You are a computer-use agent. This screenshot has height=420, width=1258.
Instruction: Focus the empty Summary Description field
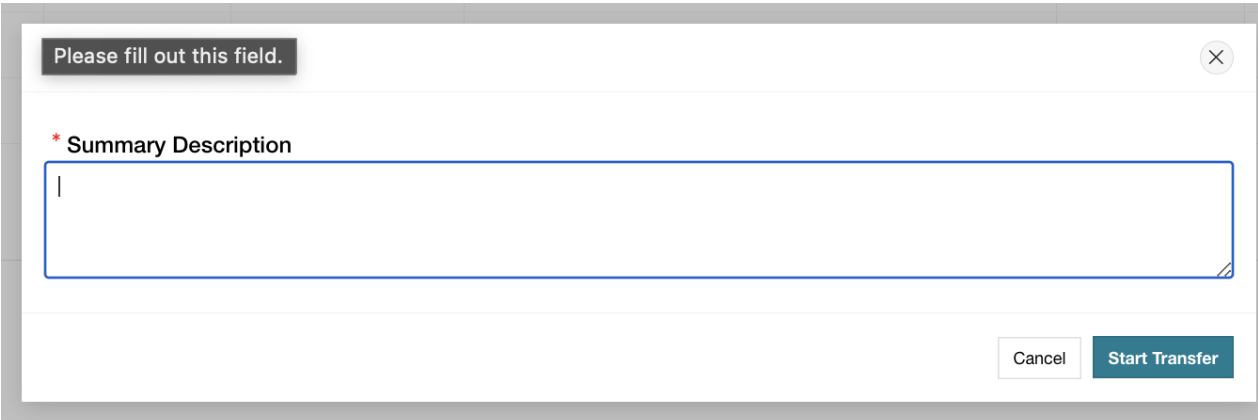coord(638,220)
